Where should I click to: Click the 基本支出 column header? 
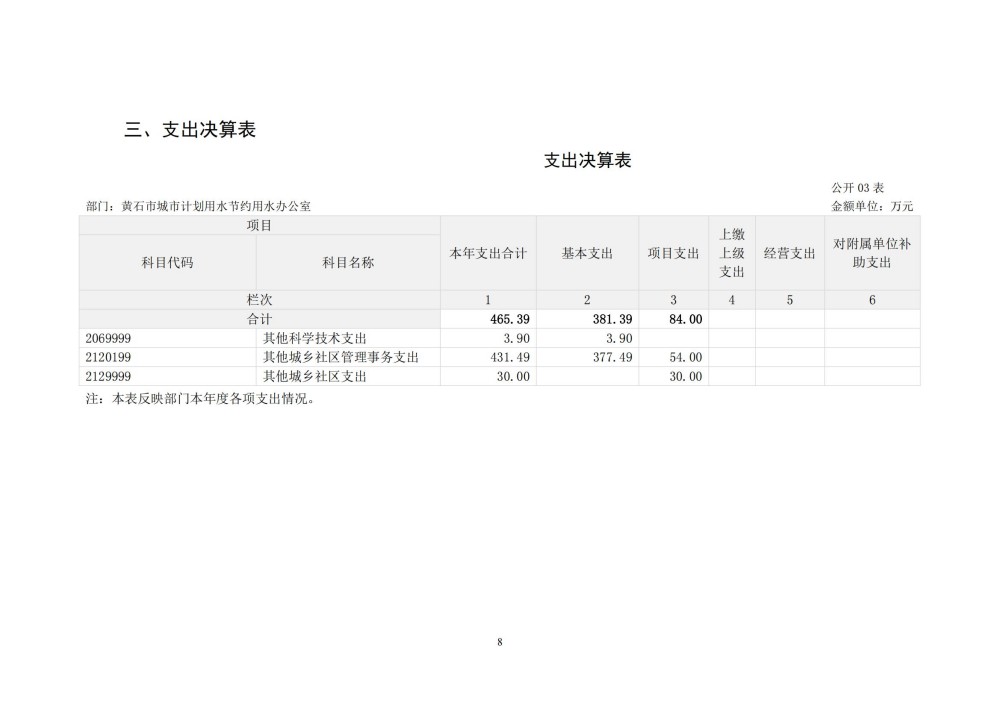(587, 254)
